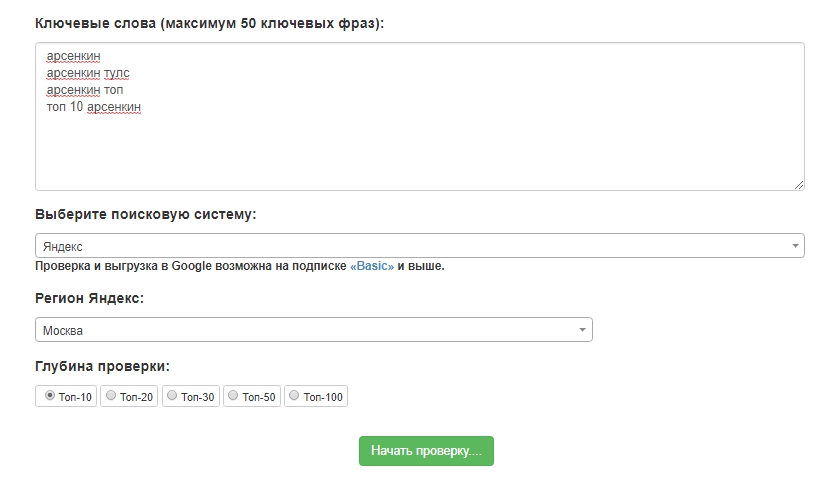Place cursor in the empty keywords textarea area
Image resolution: width=840 pixels, height=483 pixels.
(x=420, y=150)
